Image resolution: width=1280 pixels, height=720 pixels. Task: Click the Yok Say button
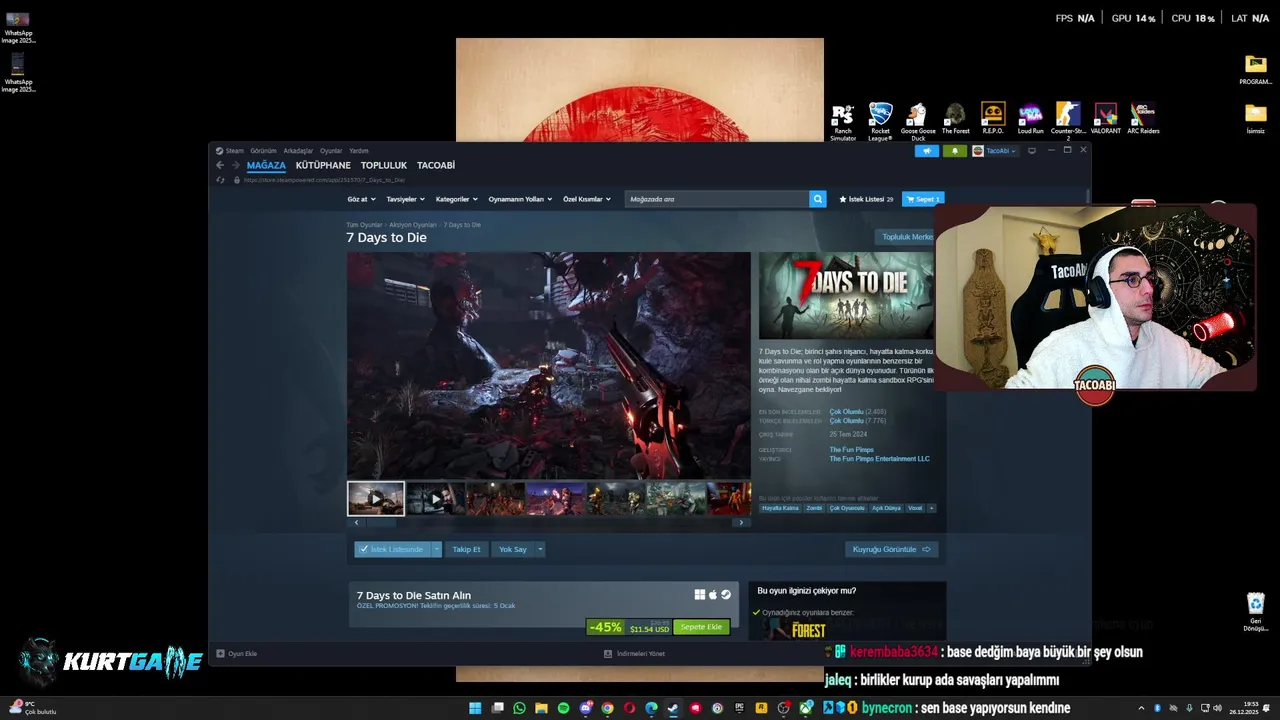513,549
